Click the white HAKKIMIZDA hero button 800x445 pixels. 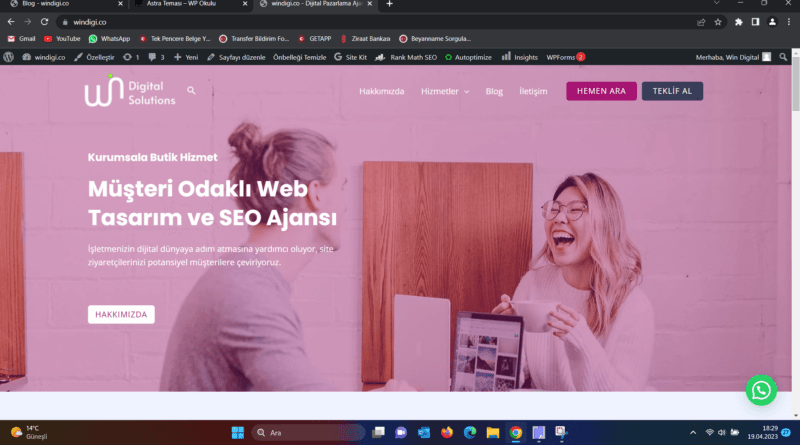tap(121, 314)
